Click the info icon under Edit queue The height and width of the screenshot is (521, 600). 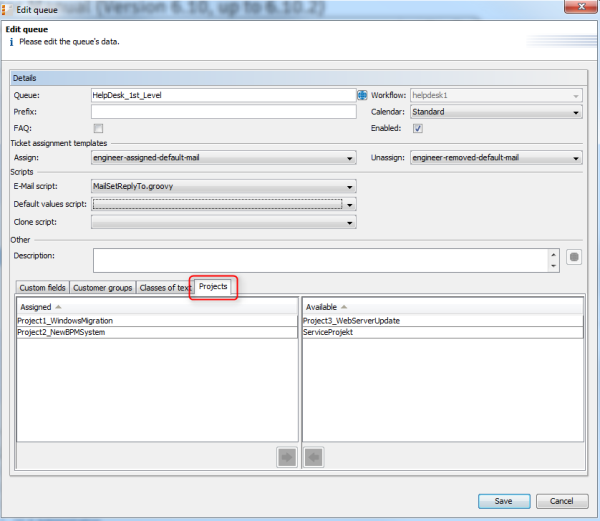pyautogui.click(x=11, y=43)
